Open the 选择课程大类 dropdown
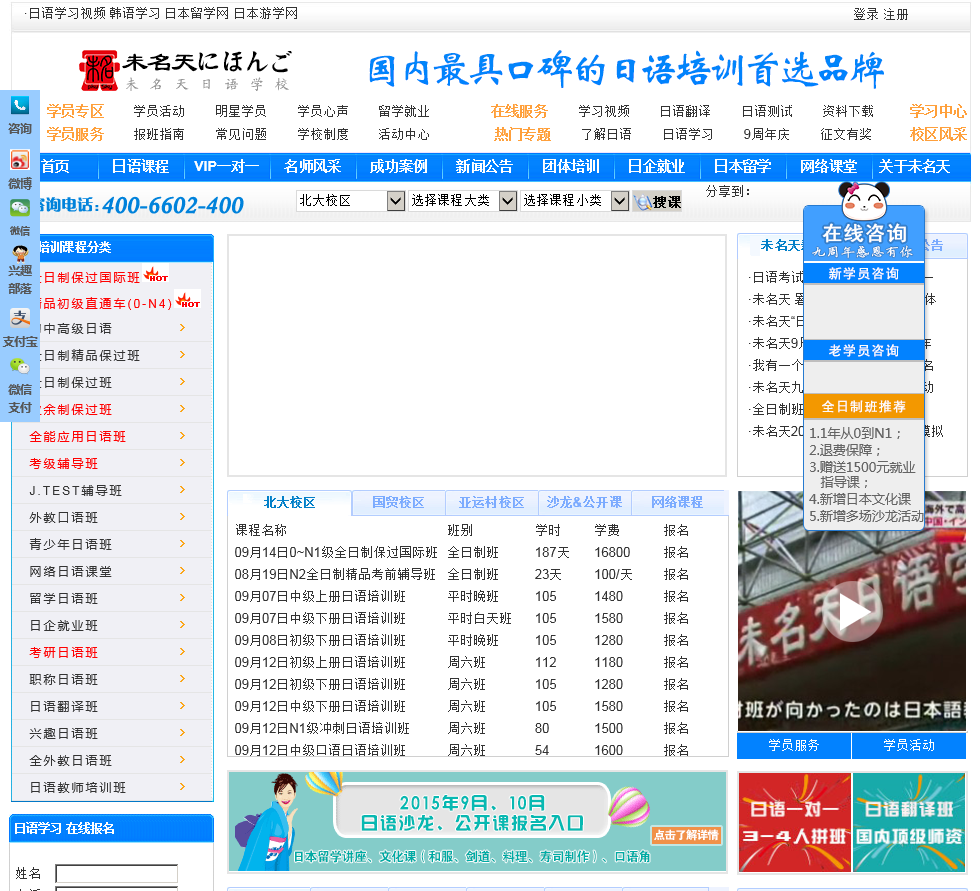Image resolution: width=980 pixels, height=891 pixels. 462,201
